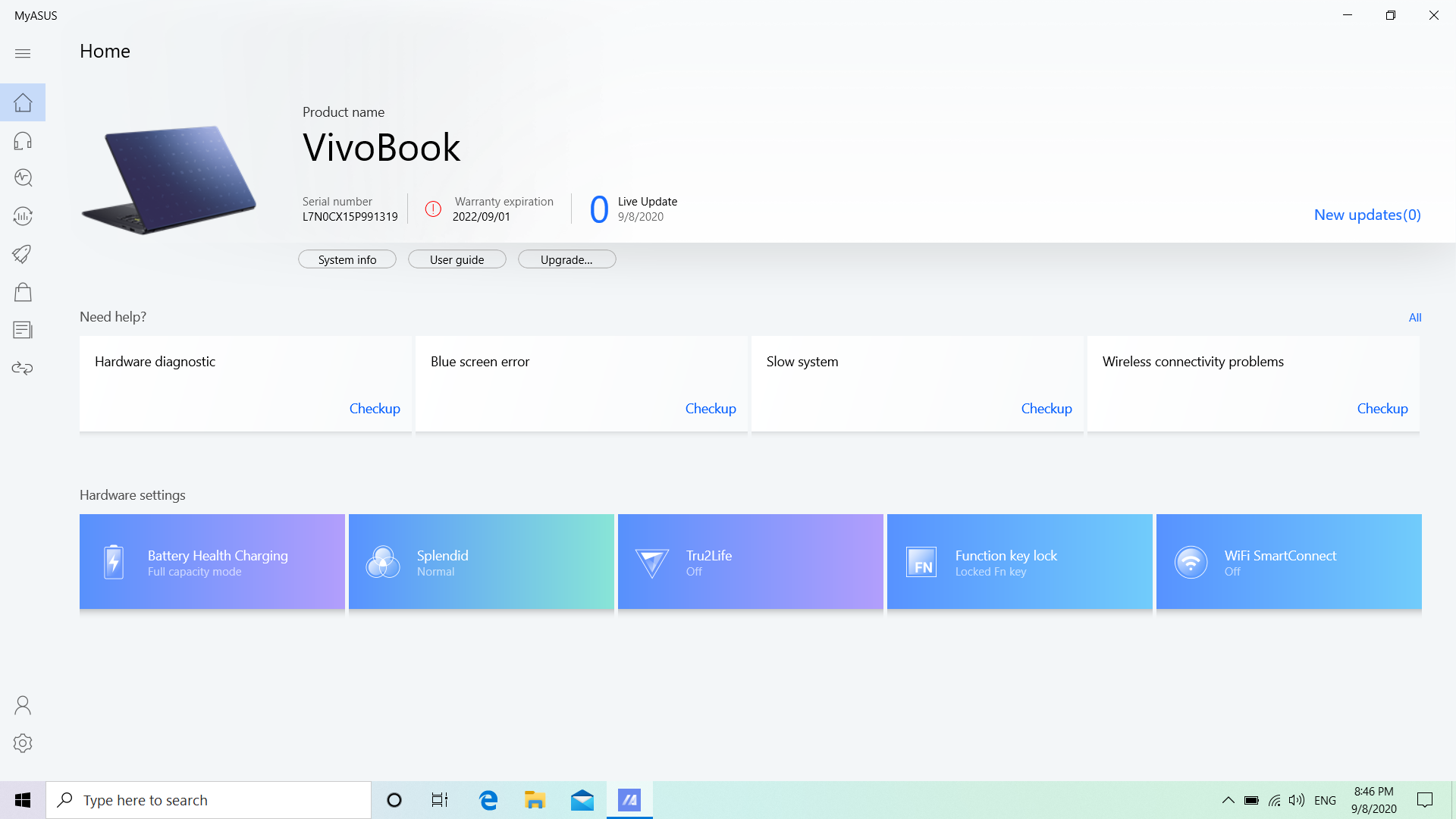1456x819 pixels.
Task: Click the VivoBook laptop thumbnail image
Action: click(169, 180)
